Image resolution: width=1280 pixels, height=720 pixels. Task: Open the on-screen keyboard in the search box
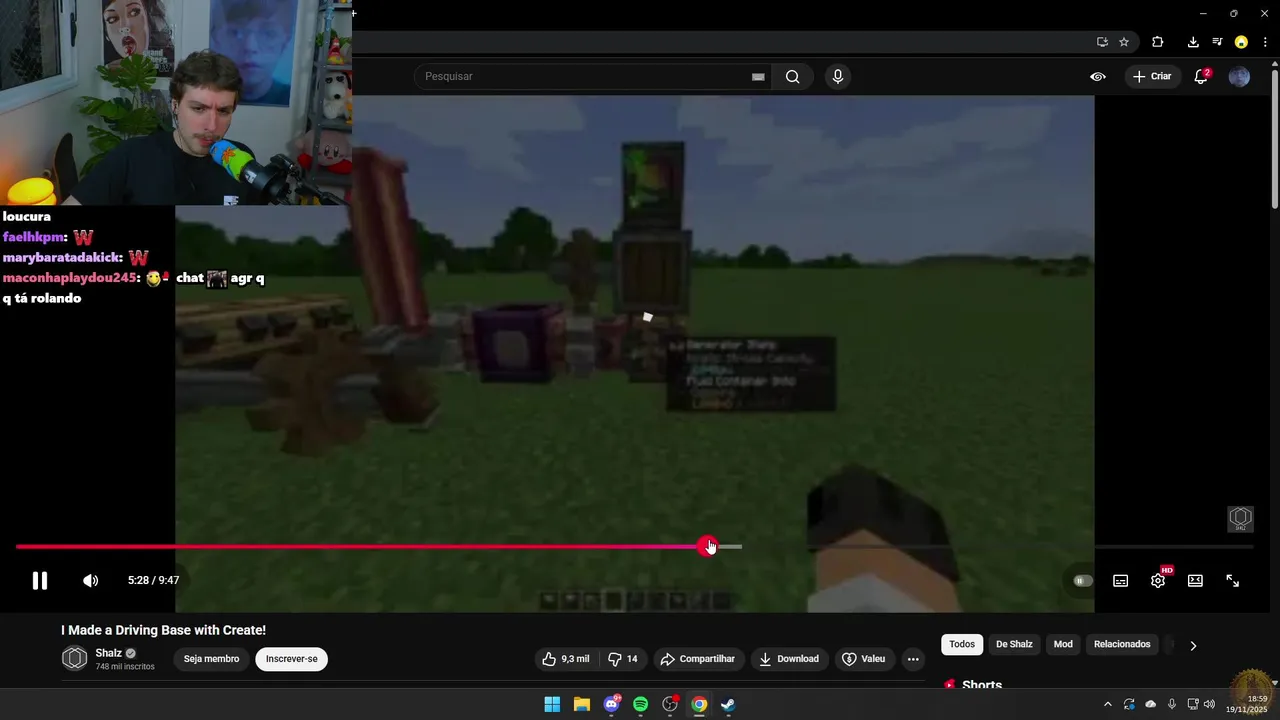click(758, 77)
